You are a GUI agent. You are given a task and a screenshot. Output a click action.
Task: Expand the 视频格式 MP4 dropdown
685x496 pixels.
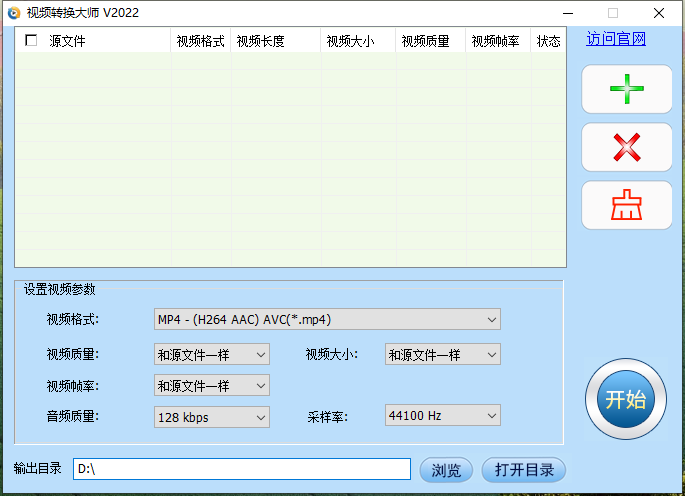coord(327,319)
